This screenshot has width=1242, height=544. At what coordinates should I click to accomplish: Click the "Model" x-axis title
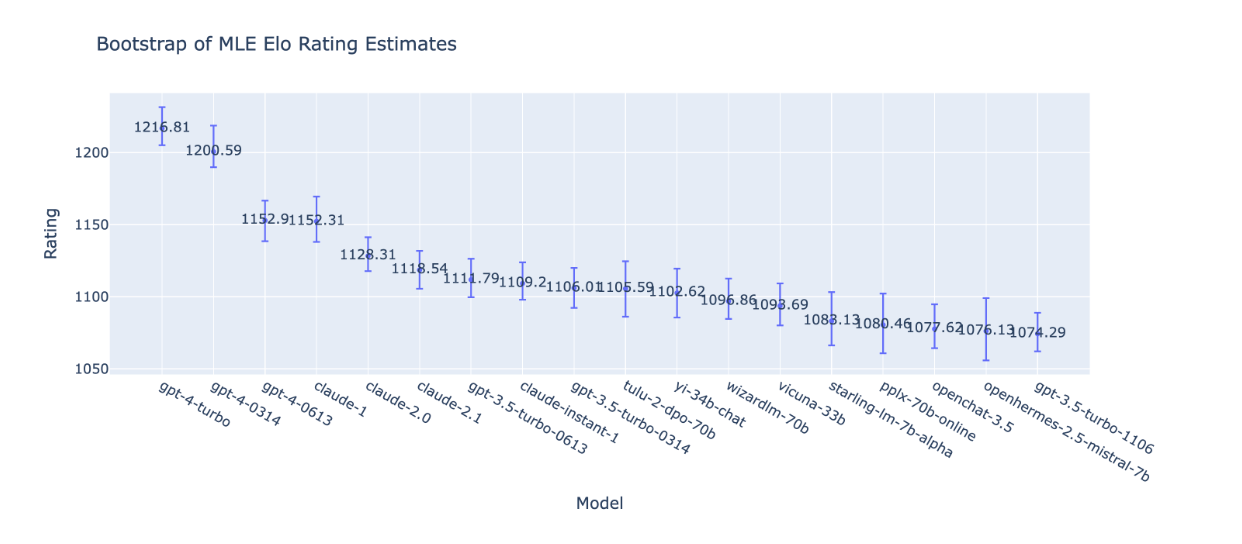599,504
